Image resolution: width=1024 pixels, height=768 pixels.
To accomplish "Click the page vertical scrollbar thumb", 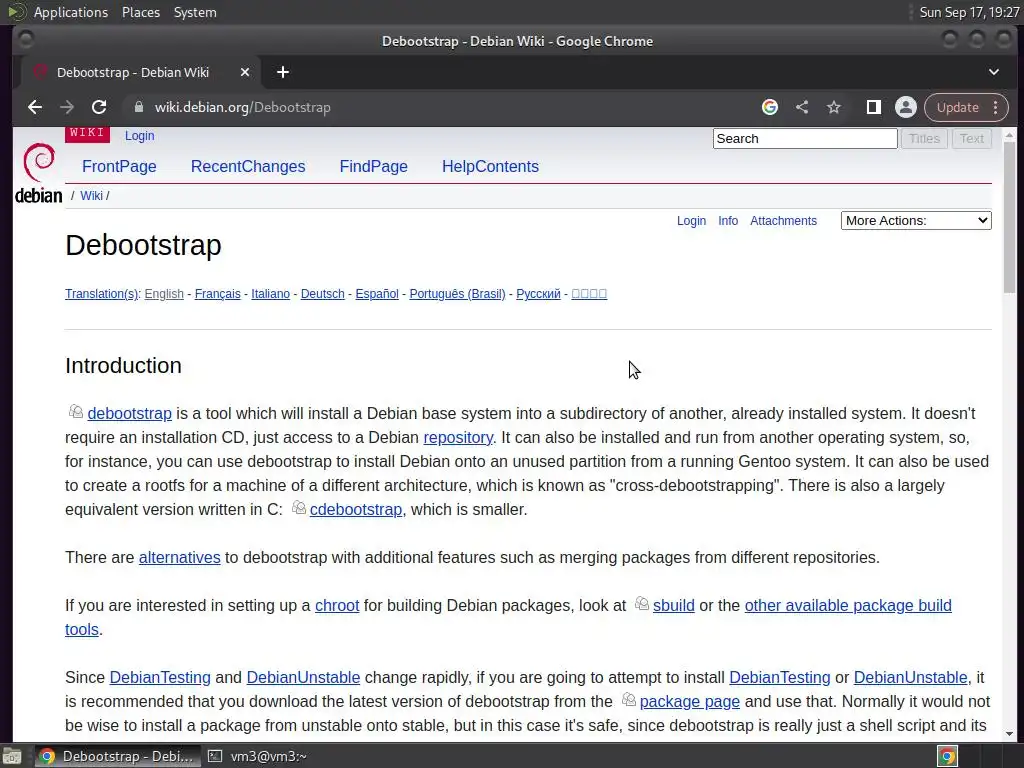I will point(1010,217).
